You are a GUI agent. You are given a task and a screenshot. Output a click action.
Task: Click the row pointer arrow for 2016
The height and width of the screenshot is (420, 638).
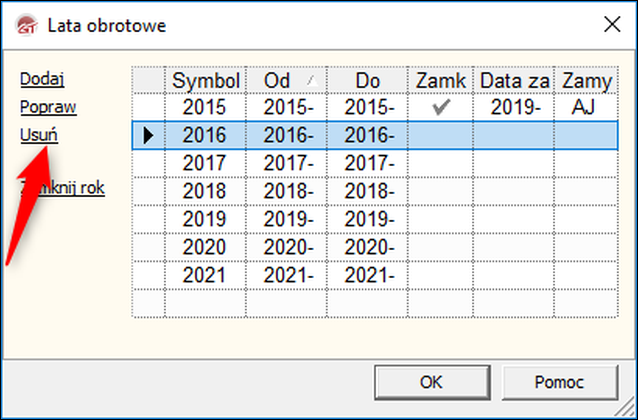pyautogui.click(x=148, y=135)
